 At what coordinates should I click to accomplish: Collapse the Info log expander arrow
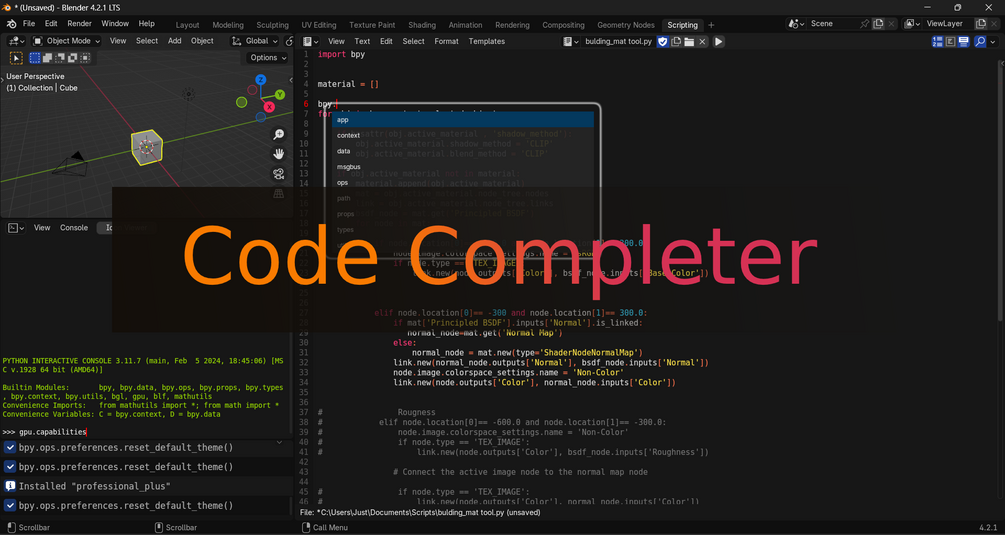pos(279,443)
